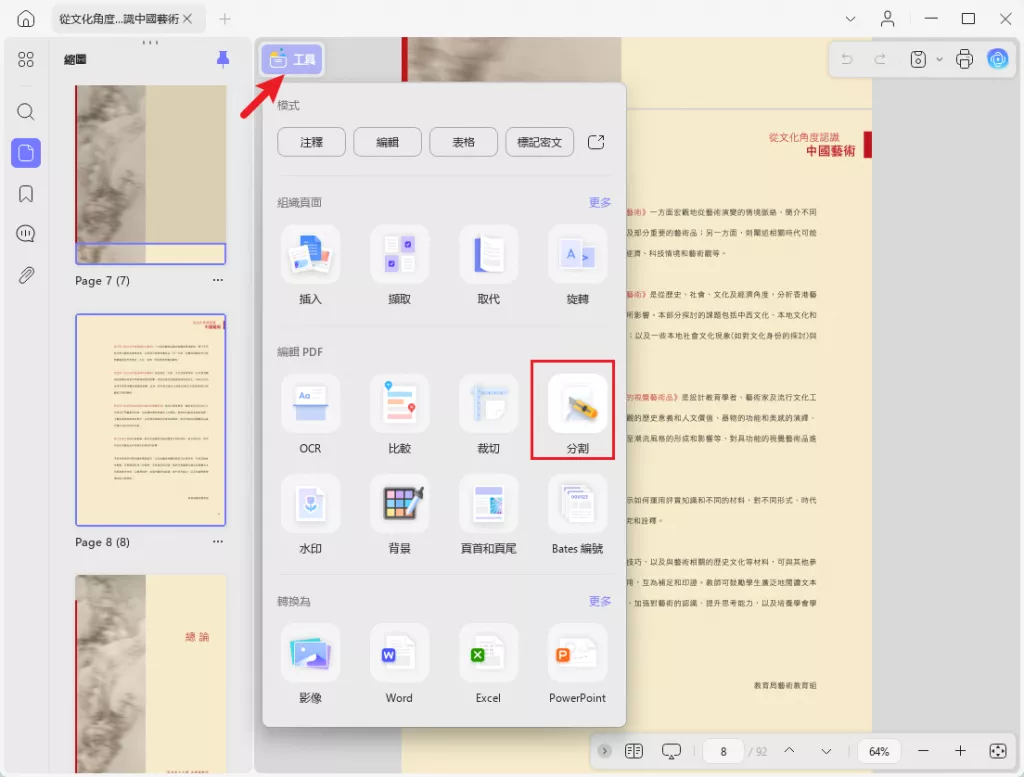Screen dimensions: 1024x777
Task: Redo the last action
Action: click(880, 59)
